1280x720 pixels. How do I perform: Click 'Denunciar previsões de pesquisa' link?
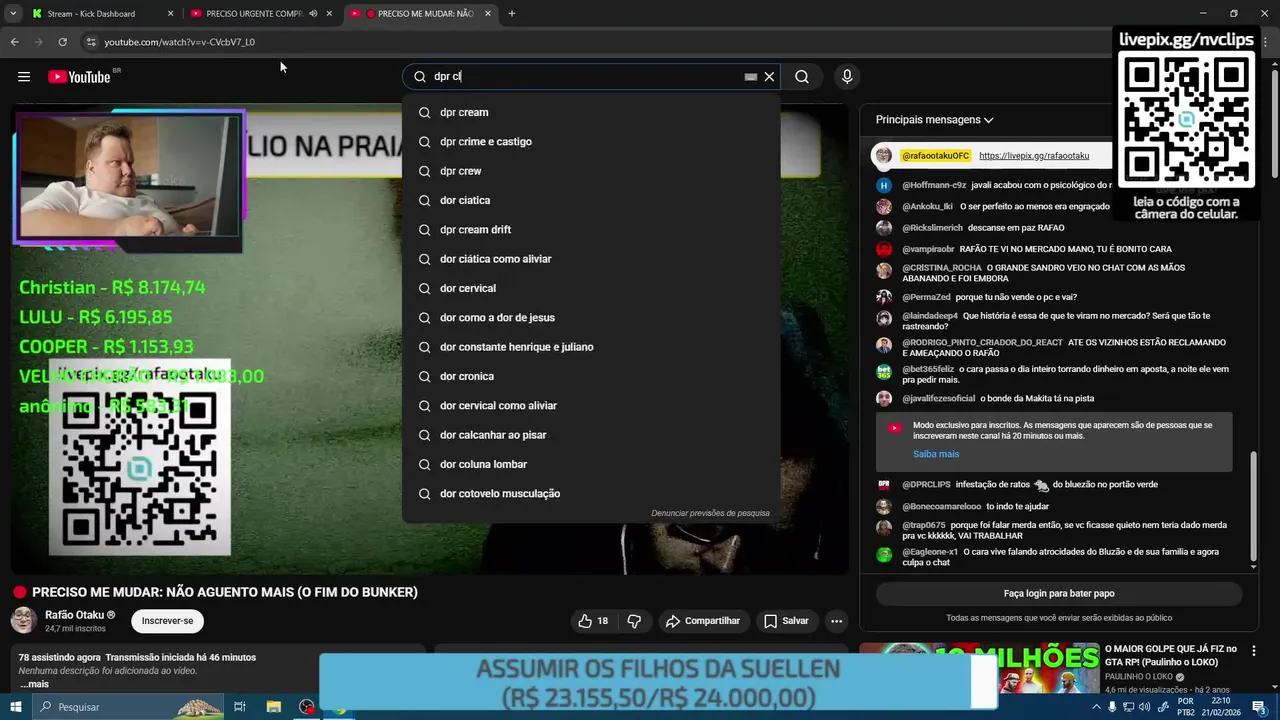click(x=710, y=513)
